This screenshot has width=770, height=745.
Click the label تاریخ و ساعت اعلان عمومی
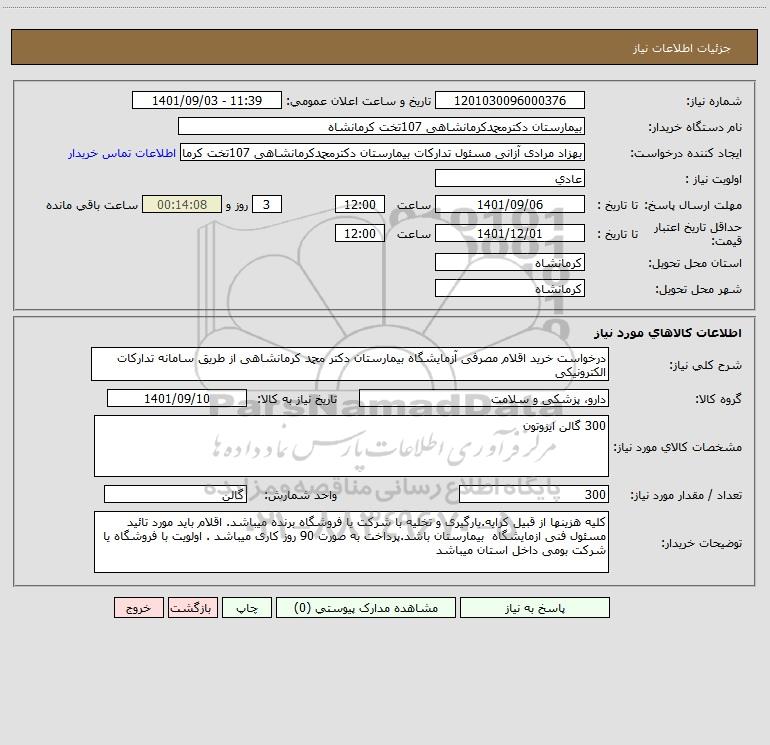point(358,101)
